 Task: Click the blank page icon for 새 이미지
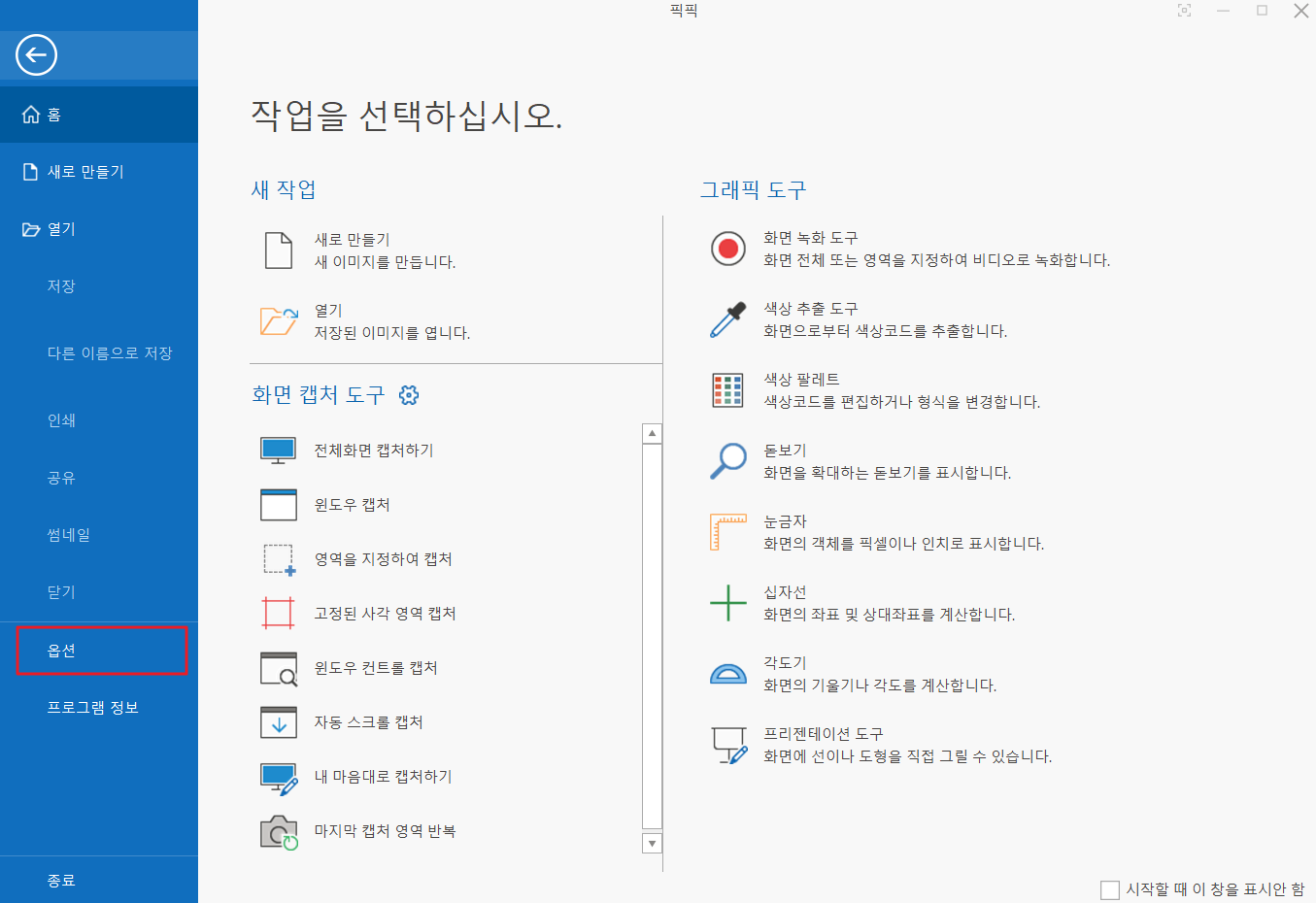[279, 251]
